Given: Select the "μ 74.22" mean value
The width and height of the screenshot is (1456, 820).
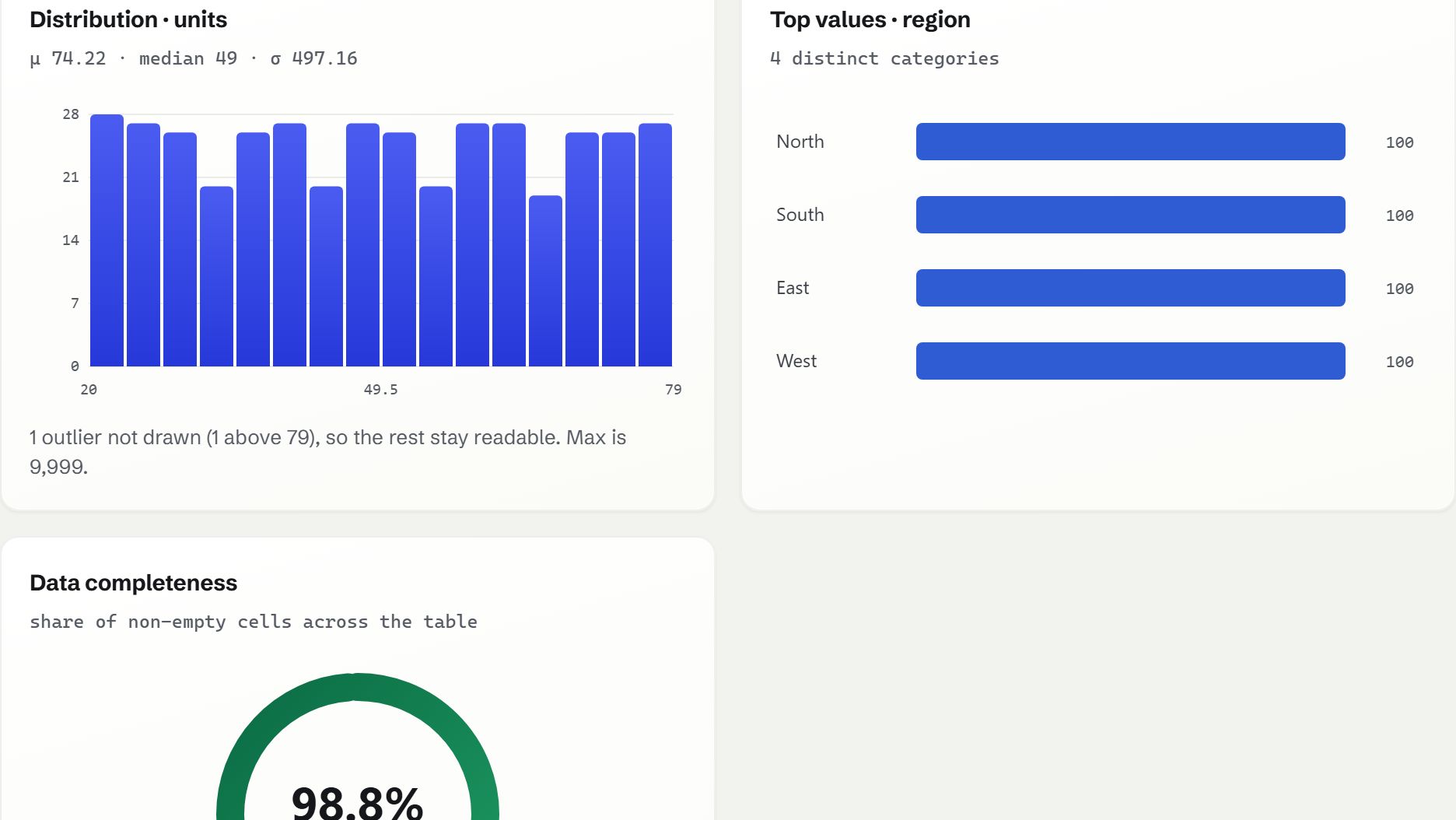Looking at the screenshot, I should pos(68,58).
